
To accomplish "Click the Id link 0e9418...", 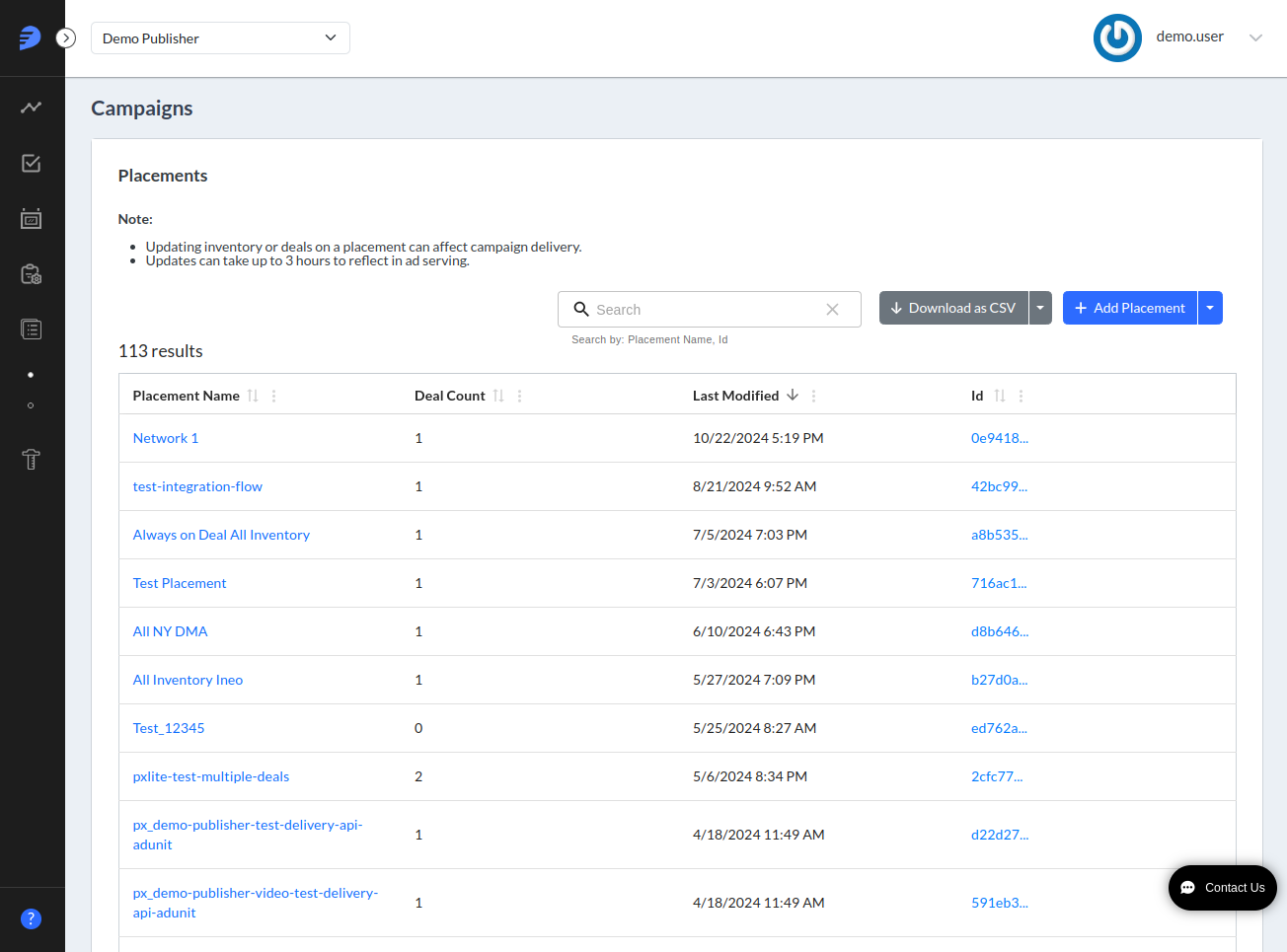I will [1000, 438].
